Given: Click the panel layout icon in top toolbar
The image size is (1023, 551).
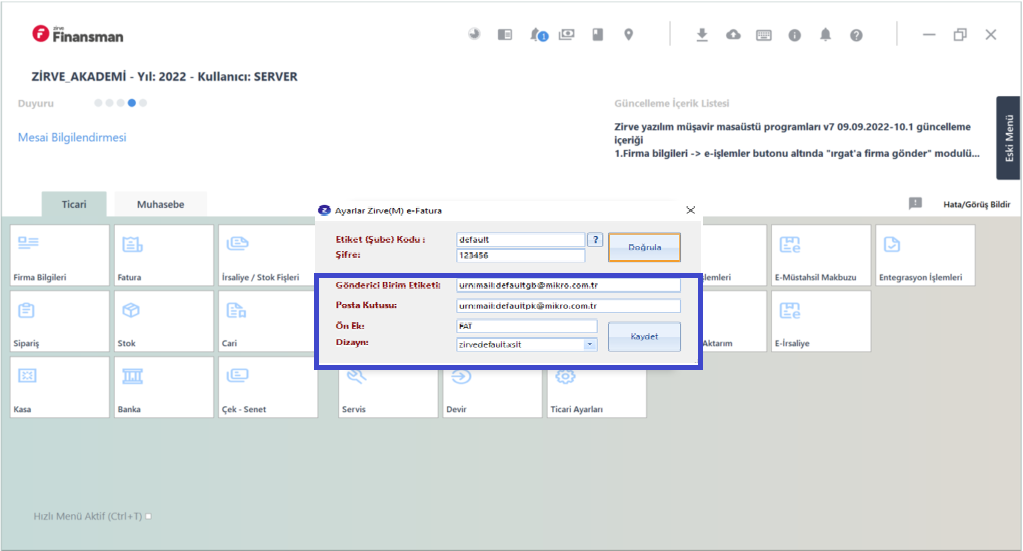Looking at the screenshot, I should click(x=505, y=35).
